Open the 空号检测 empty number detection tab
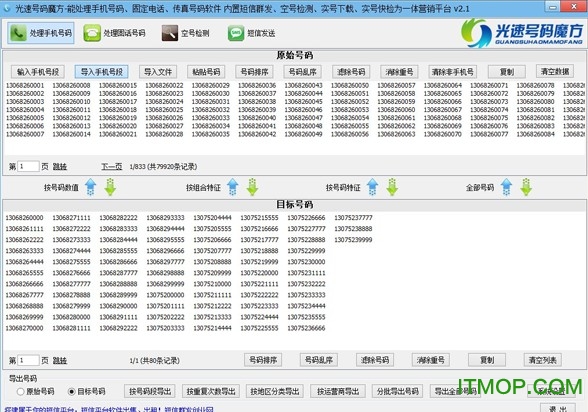 tap(186, 33)
